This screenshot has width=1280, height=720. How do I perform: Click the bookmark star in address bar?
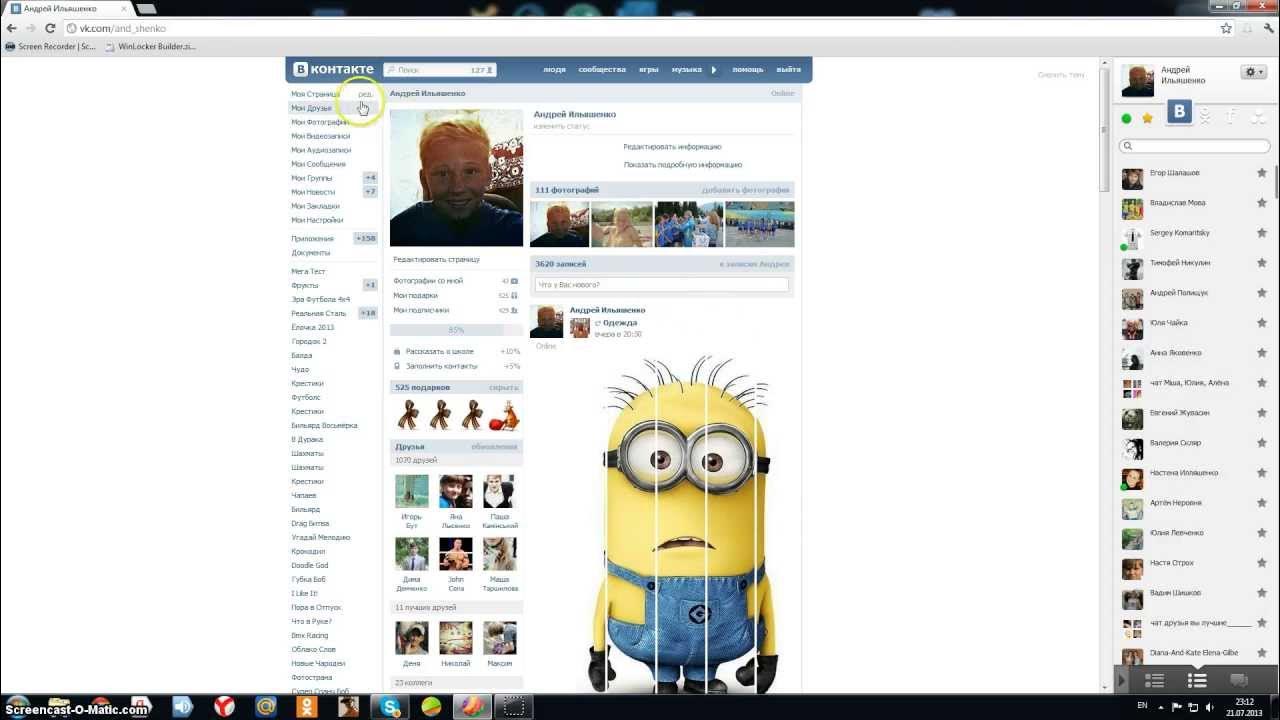[x=1226, y=28]
